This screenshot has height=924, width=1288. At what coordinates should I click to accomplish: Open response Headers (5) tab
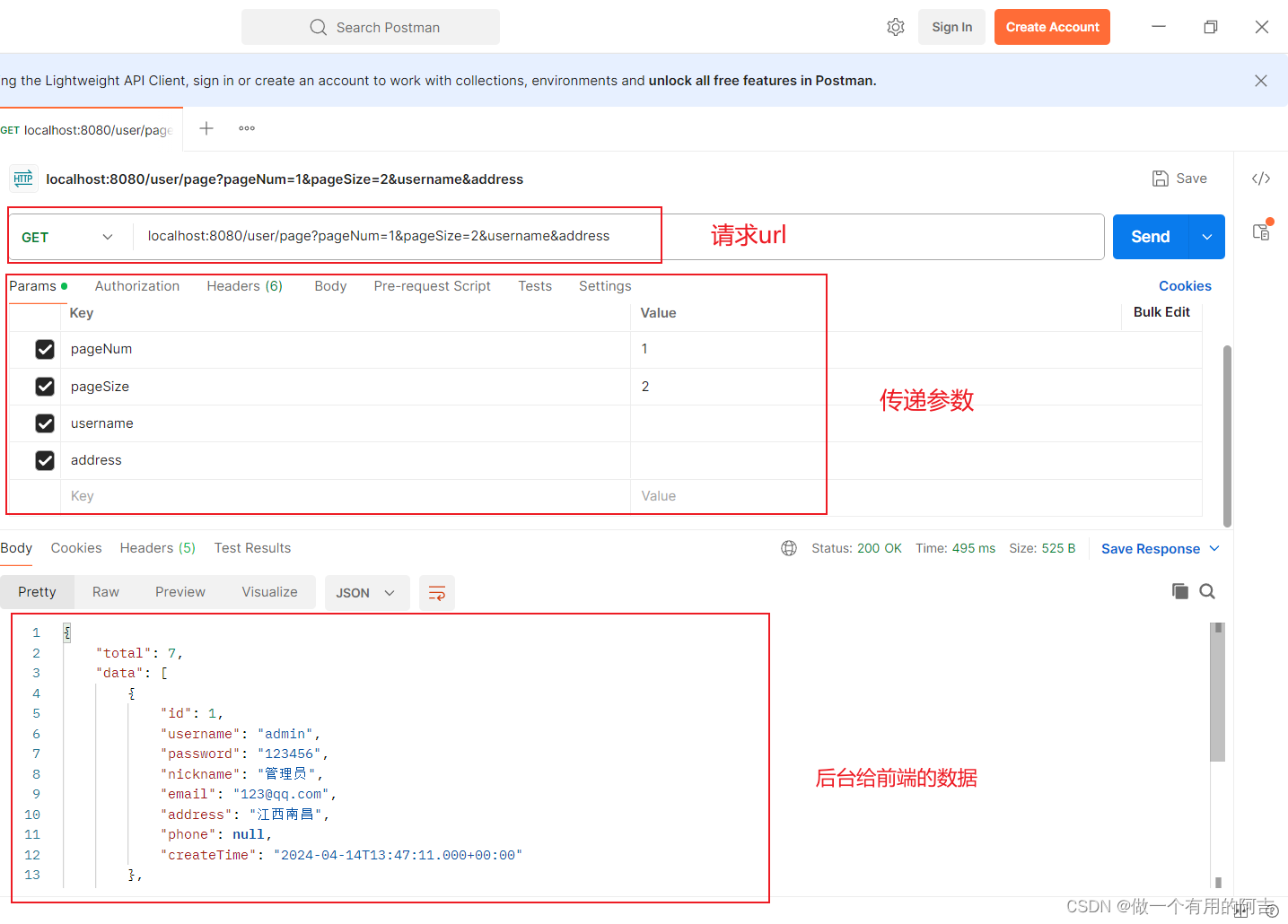158,548
